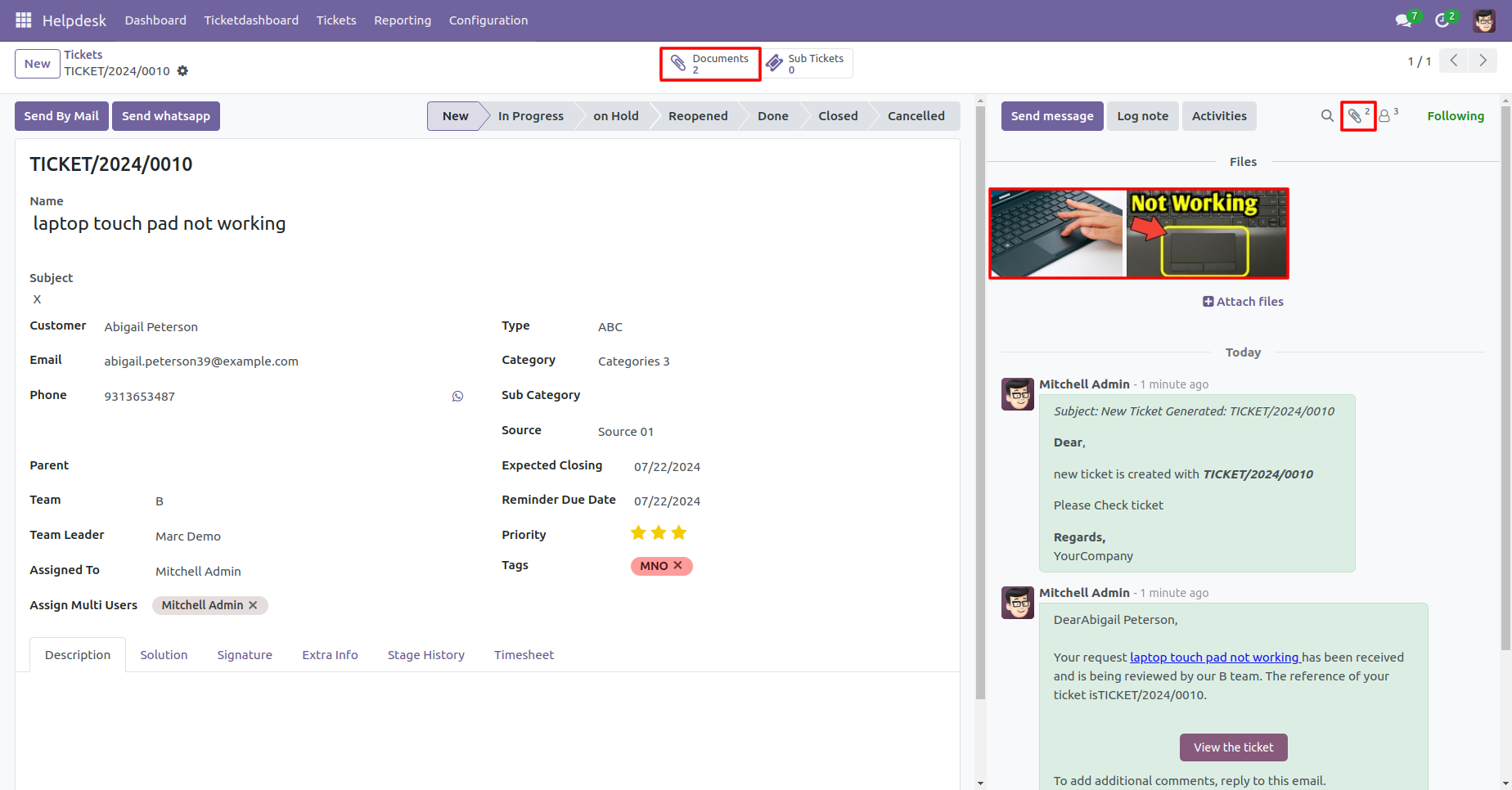The height and width of the screenshot is (790, 1512).
Task: Click the View the ticket button
Action: point(1233,747)
